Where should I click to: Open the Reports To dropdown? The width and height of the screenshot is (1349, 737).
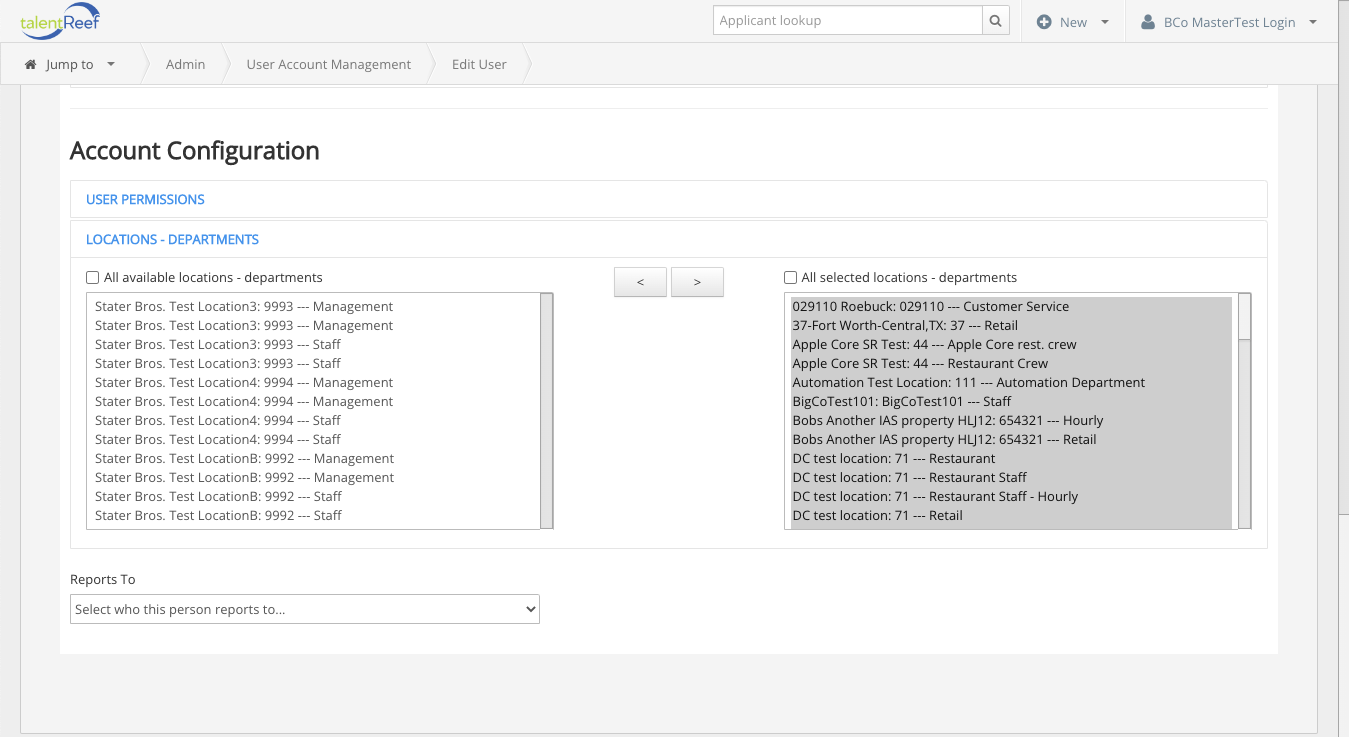click(305, 609)
